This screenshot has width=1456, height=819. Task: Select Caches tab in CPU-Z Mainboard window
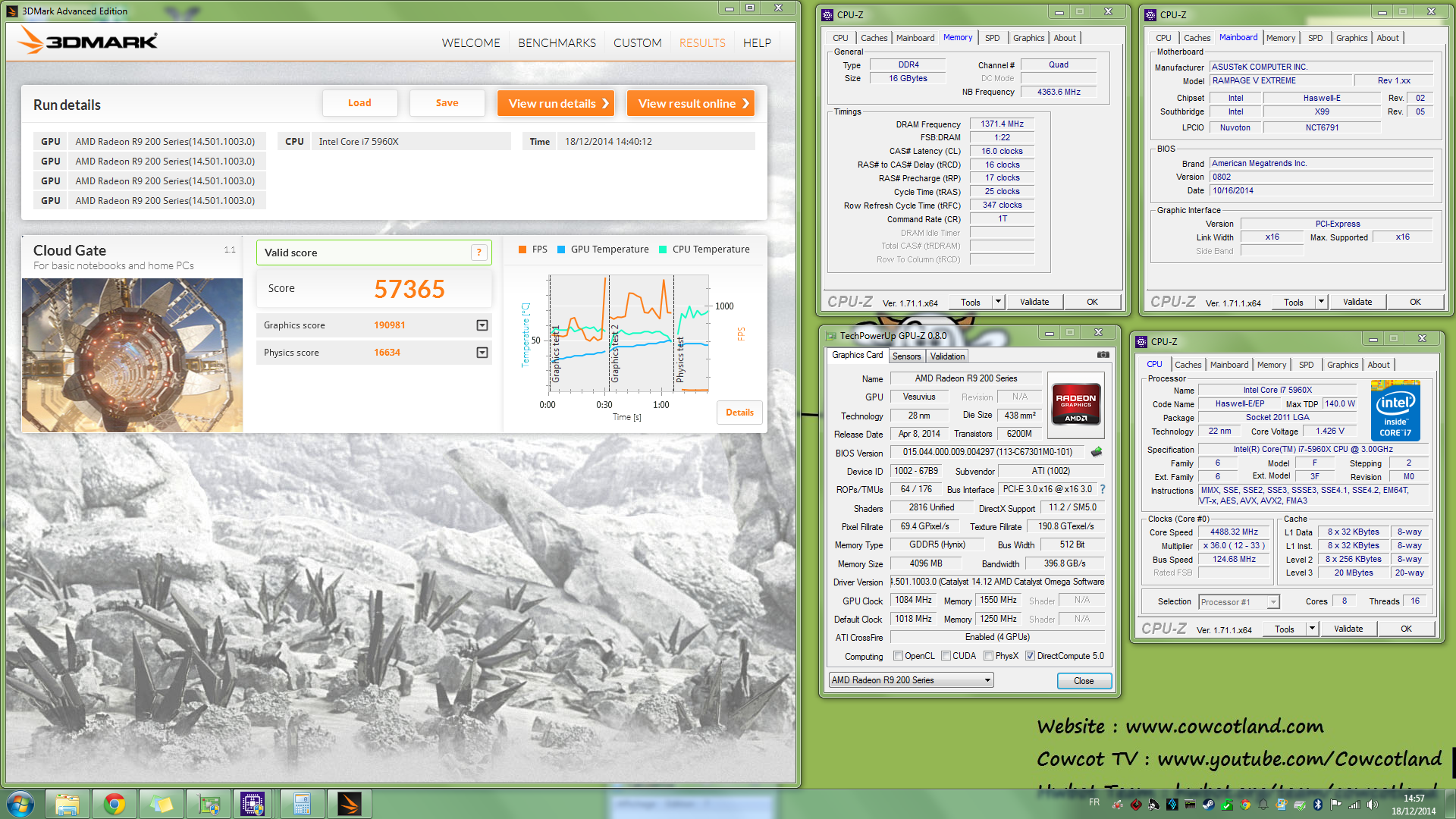coord(1197,38)
